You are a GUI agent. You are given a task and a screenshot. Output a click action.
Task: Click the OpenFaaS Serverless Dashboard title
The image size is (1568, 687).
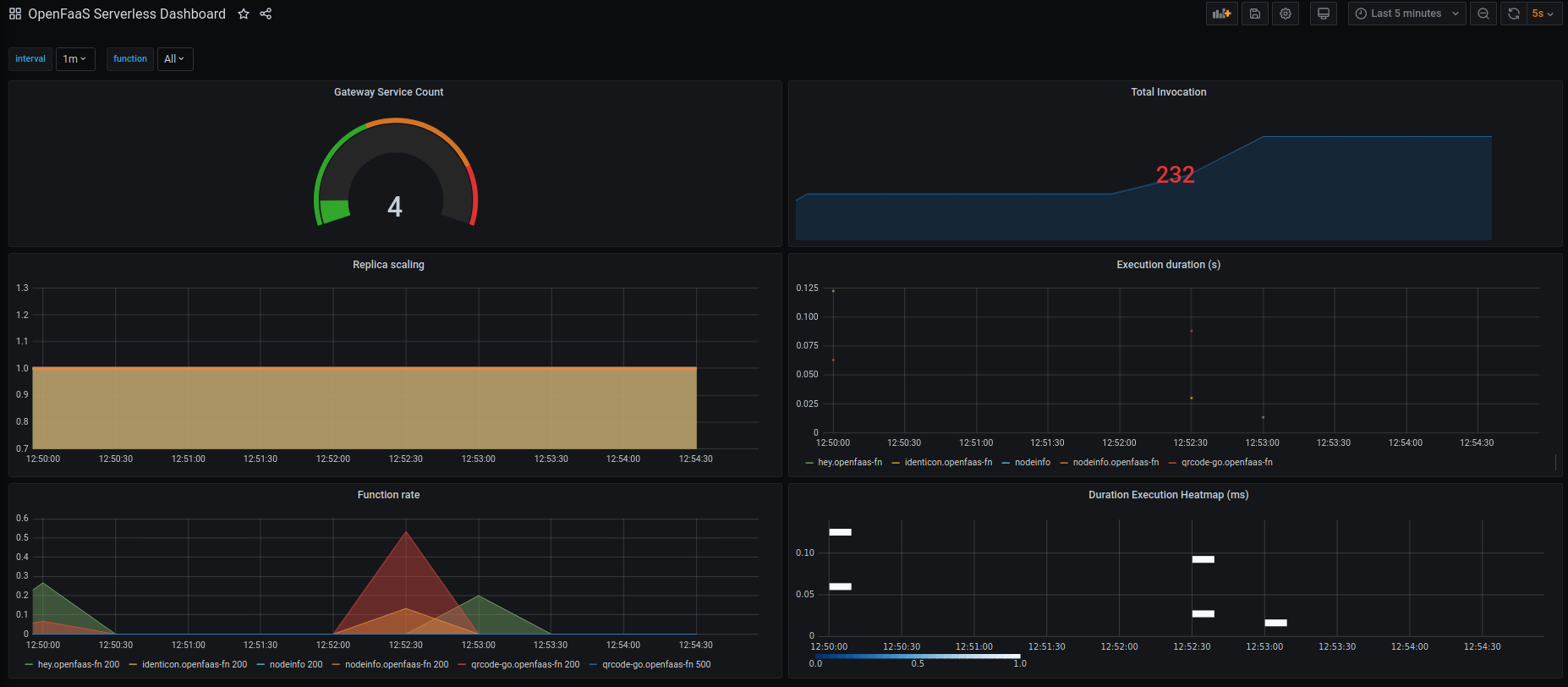[x=127, y=14]
